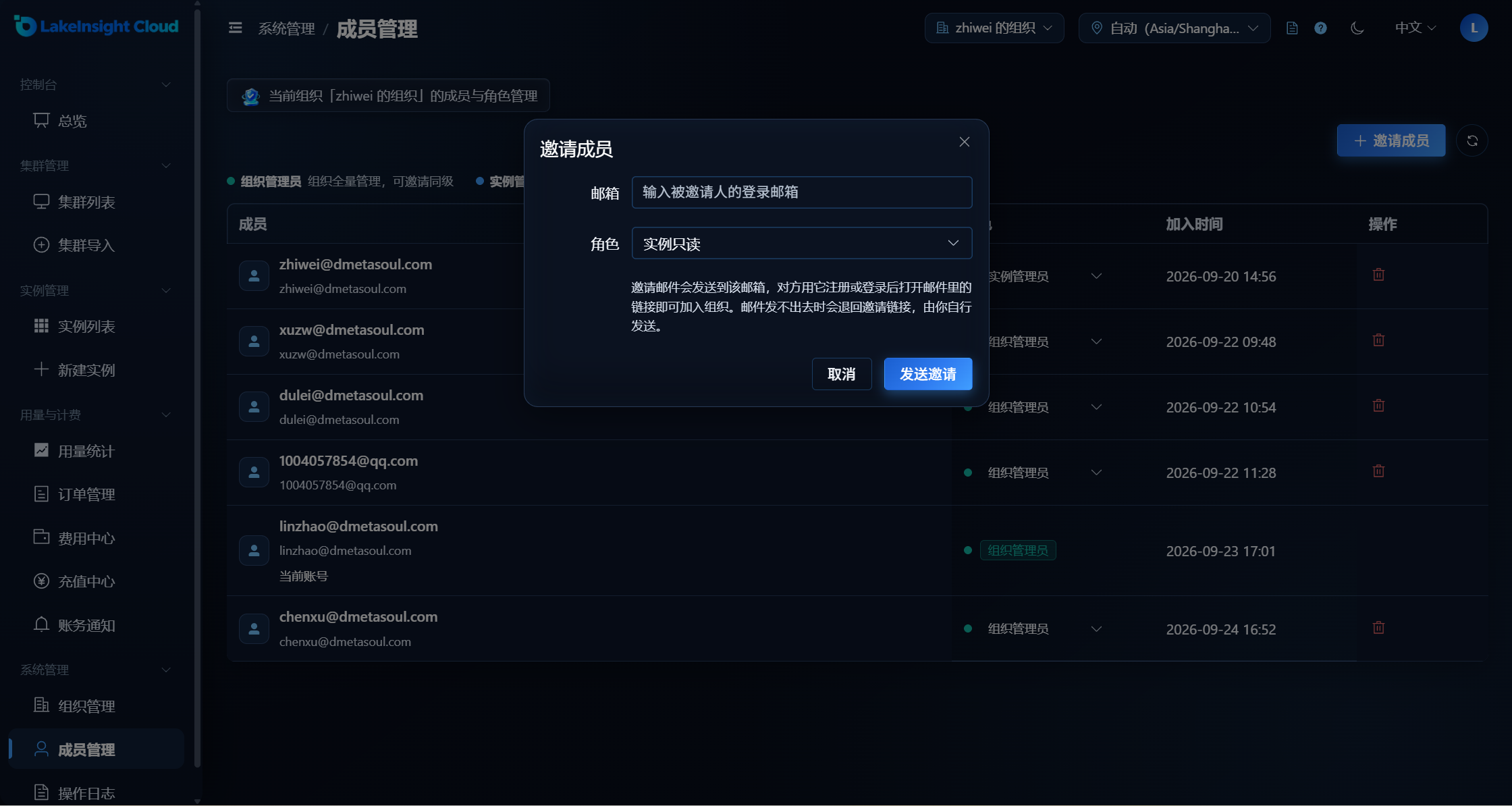The image size is (1512, 806).
Task: Click avatar icon of zhiwei@dmetasoul.com
Action: coord(254,276)
